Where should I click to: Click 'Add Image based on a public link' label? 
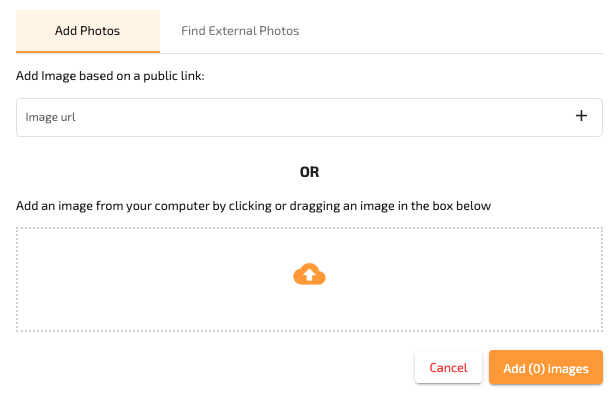pyautogui.click(x=110, y=76)
